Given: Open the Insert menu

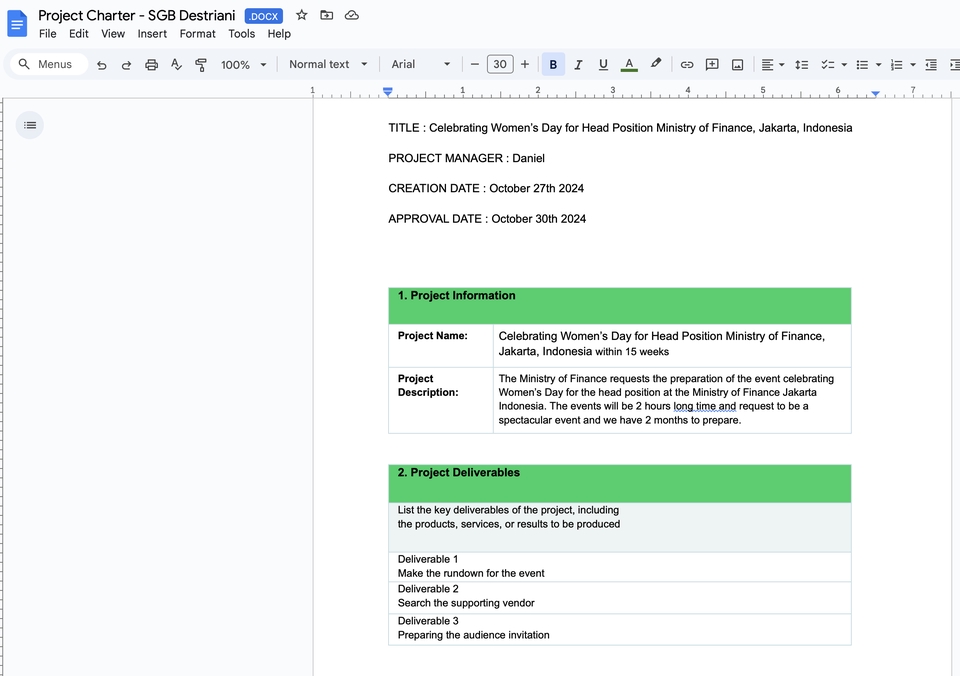Looking at the screenshot, I should pos(152,34).
